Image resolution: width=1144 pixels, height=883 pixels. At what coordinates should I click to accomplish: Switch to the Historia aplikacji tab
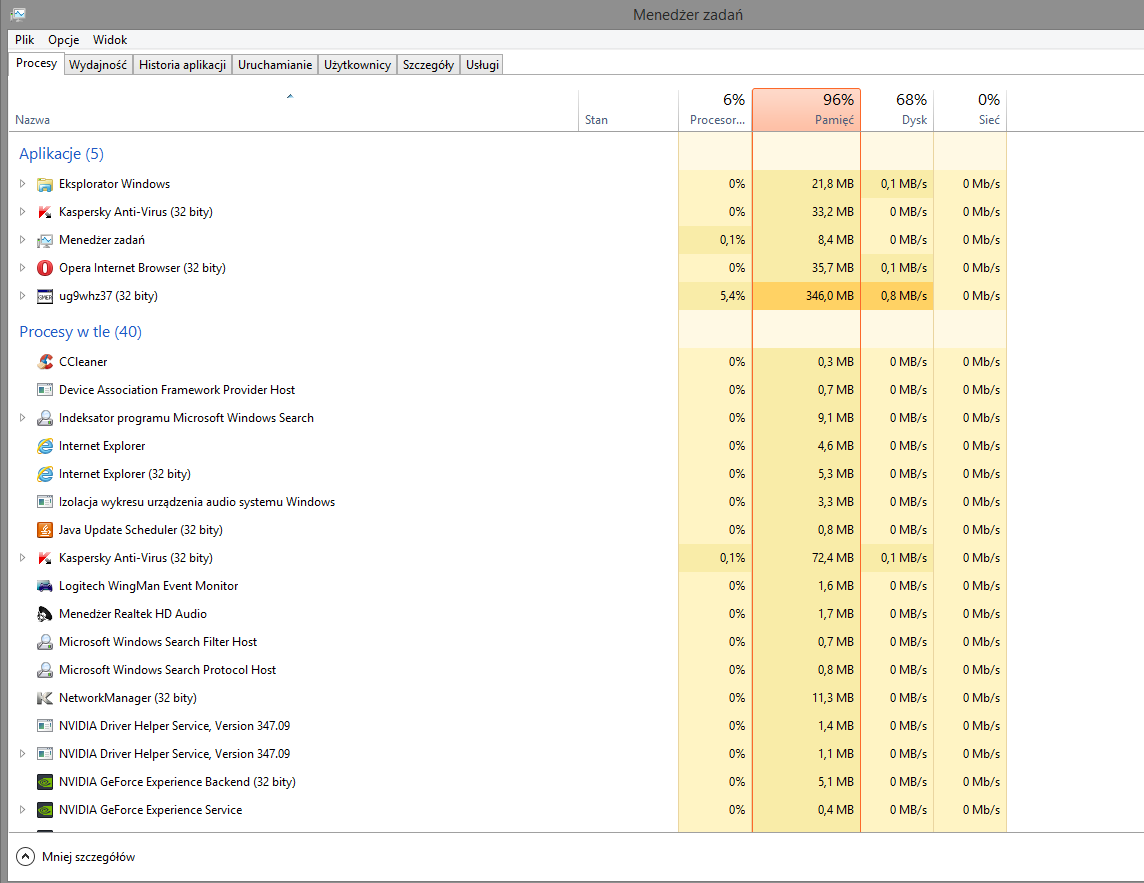coord(182,65)
